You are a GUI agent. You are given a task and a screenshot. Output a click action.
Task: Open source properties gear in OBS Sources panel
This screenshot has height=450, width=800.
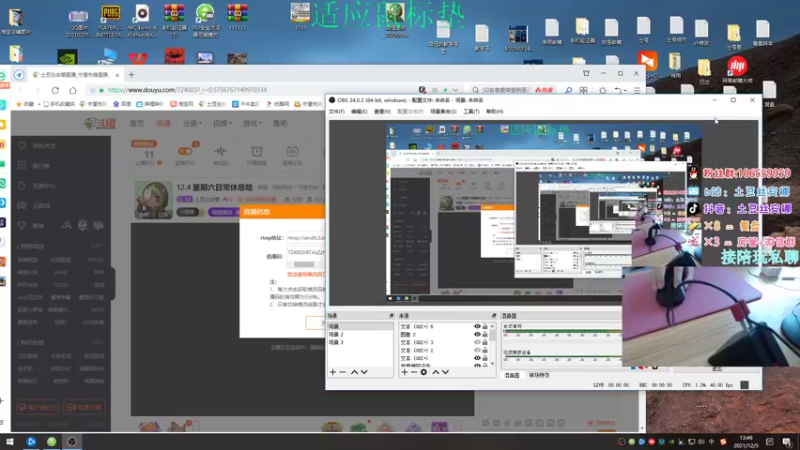point(423,372)
